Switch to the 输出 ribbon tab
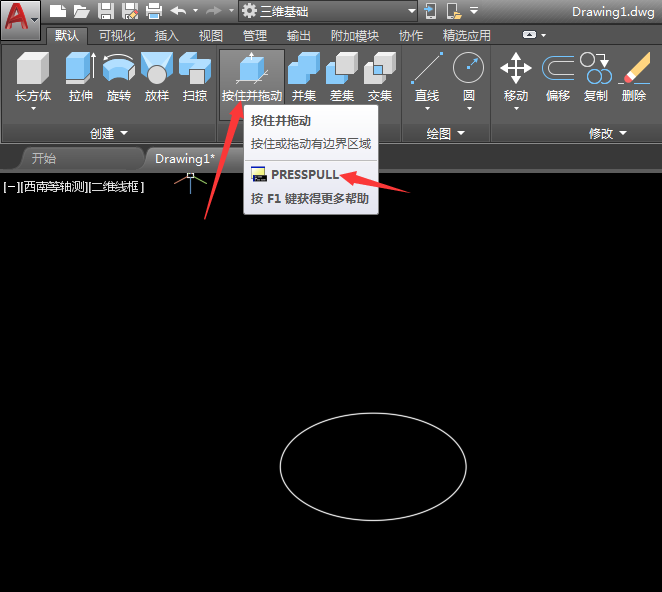This screenshot has height=592, width=662. pos(298,36)
